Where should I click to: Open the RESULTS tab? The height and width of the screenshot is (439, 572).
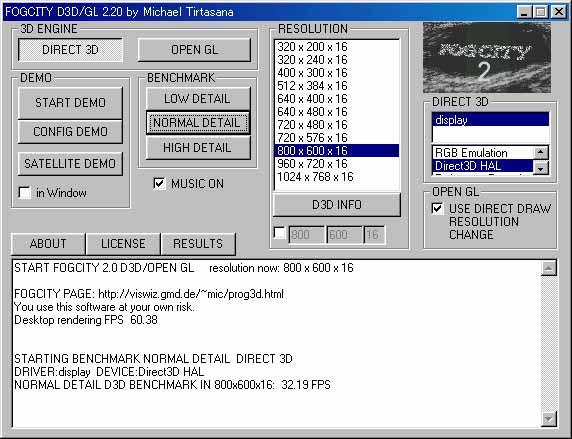point(198,244)
